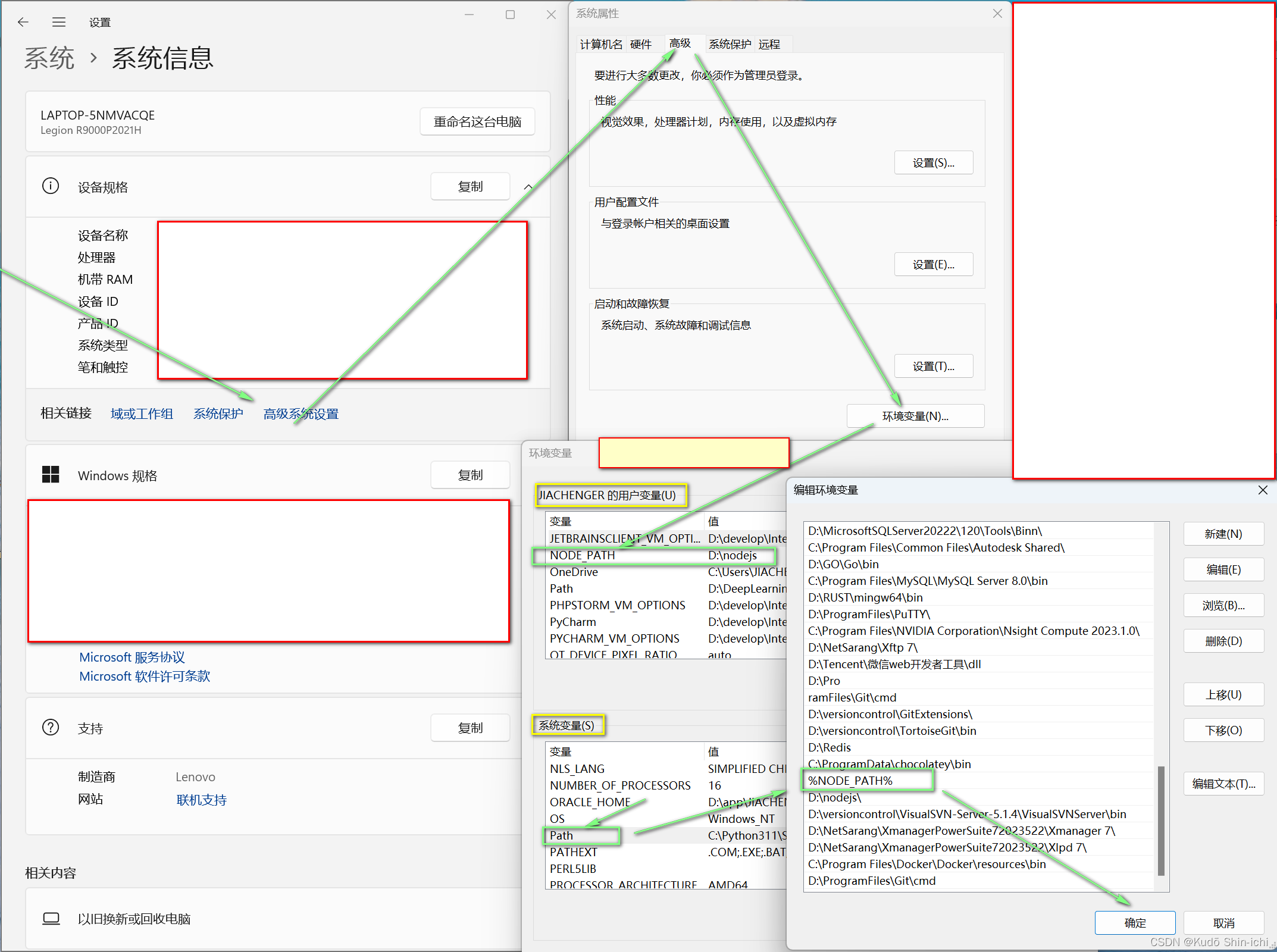The image size is (1277, 952).
Task: Copy 支持 info using its 复制 button
Action: (470, 728)
